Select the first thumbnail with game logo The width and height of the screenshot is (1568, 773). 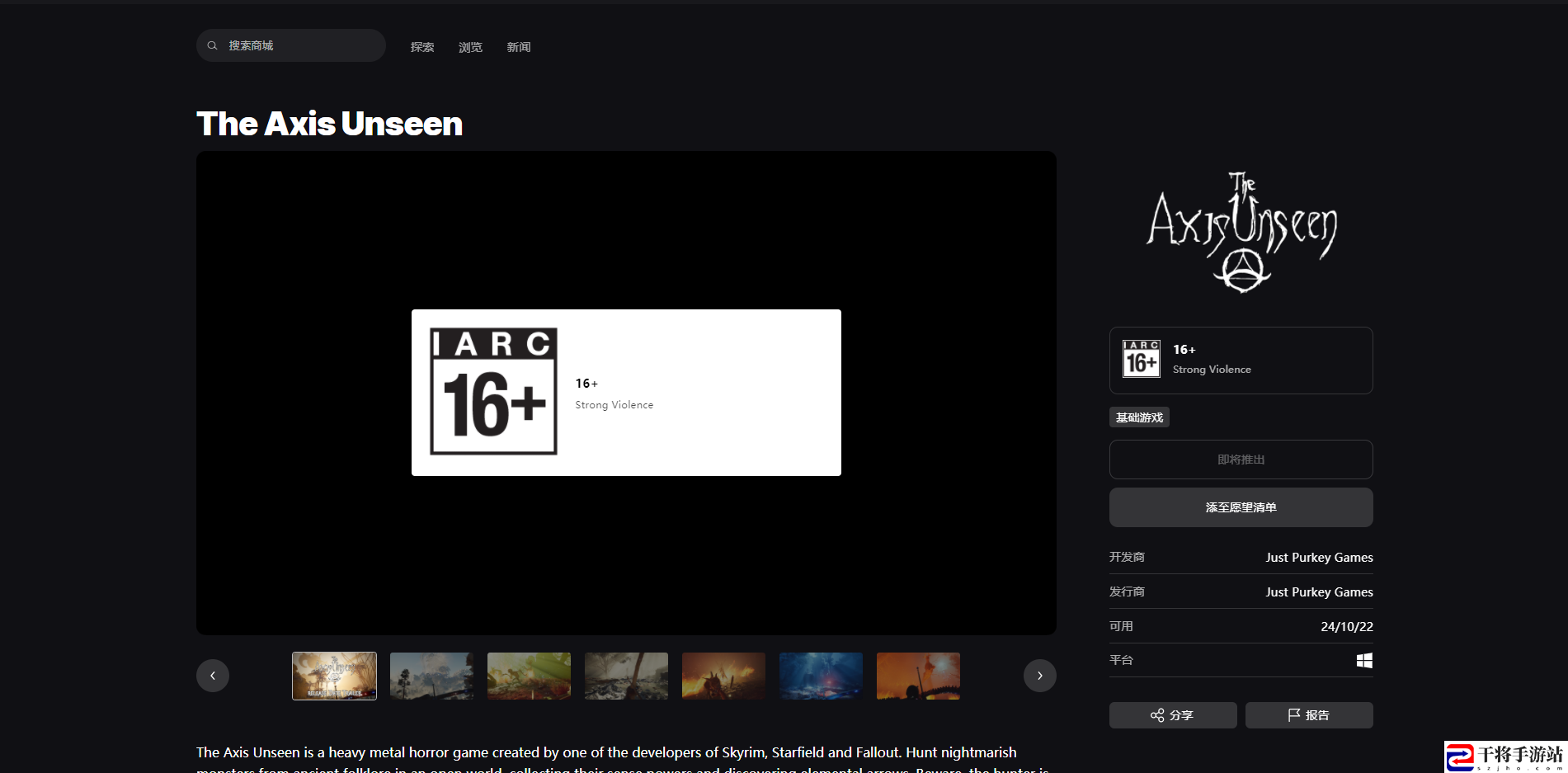334,676
